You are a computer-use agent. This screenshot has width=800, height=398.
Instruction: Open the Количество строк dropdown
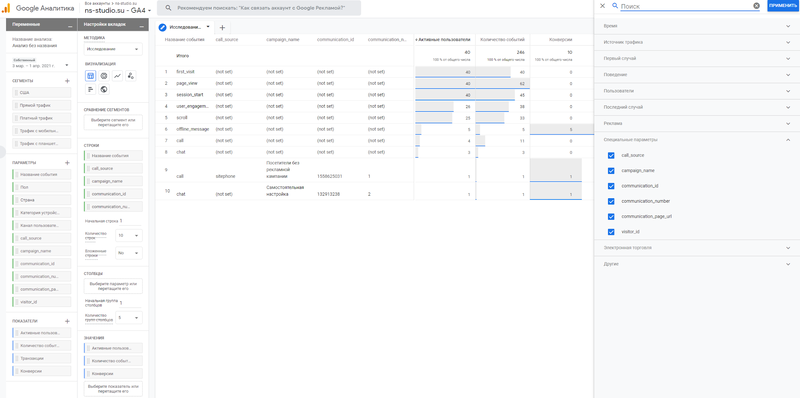pos(129,236)
